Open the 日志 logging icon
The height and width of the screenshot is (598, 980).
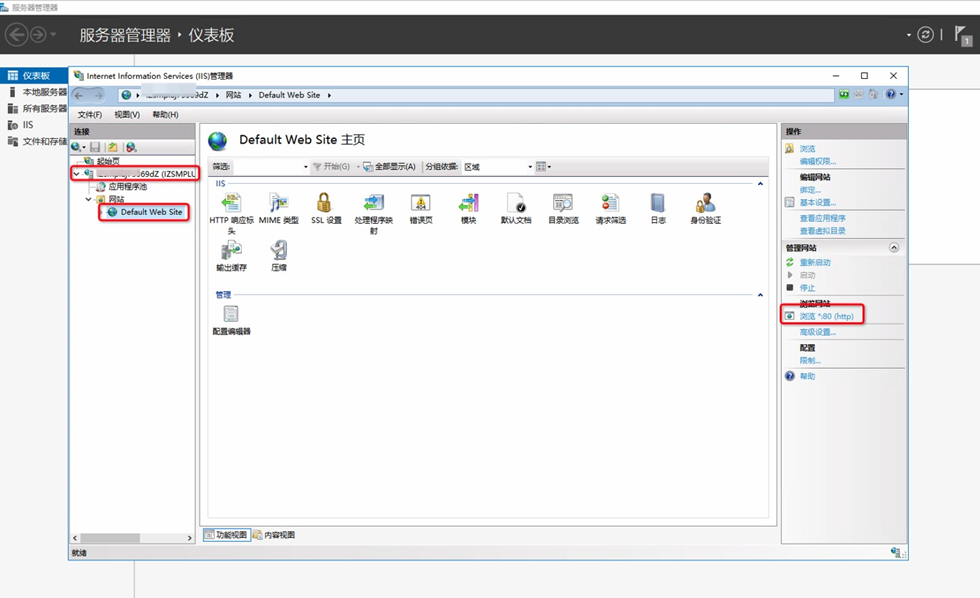tap(657, 204)
